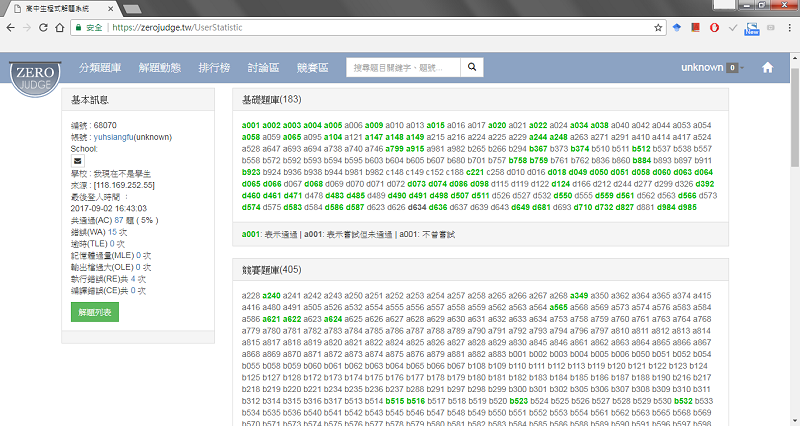The height and width of the screenshot is (426, 800).
Task: Open Chrome's three-dot menu
Action: [787, 27]
